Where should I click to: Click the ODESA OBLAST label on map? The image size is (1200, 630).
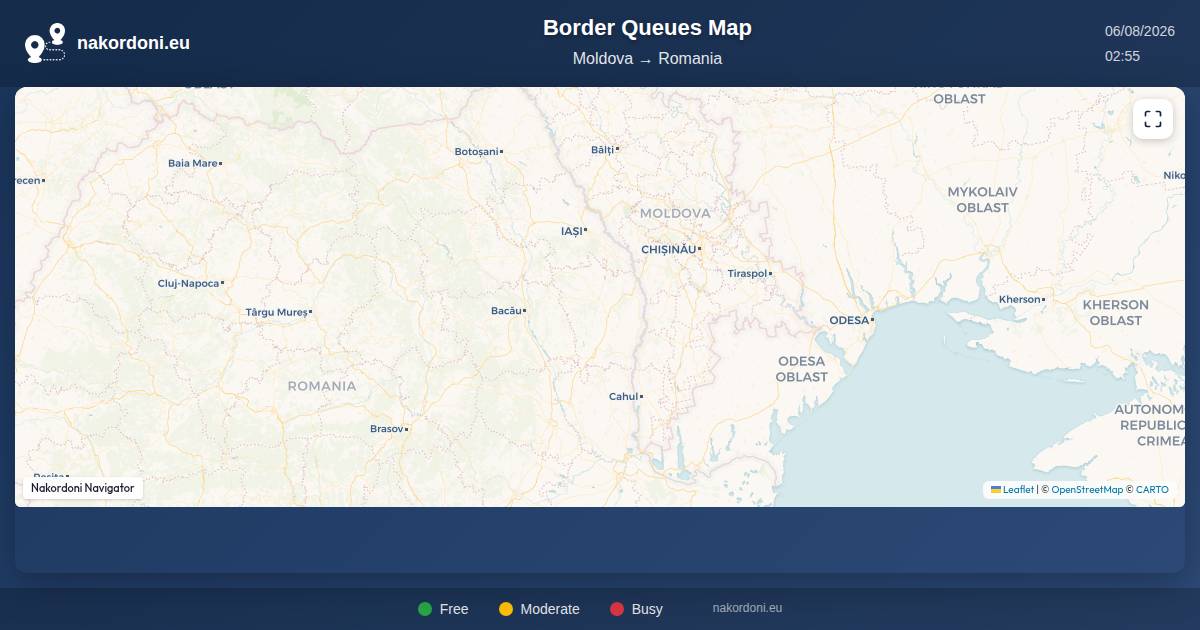(x=802, y=369)
